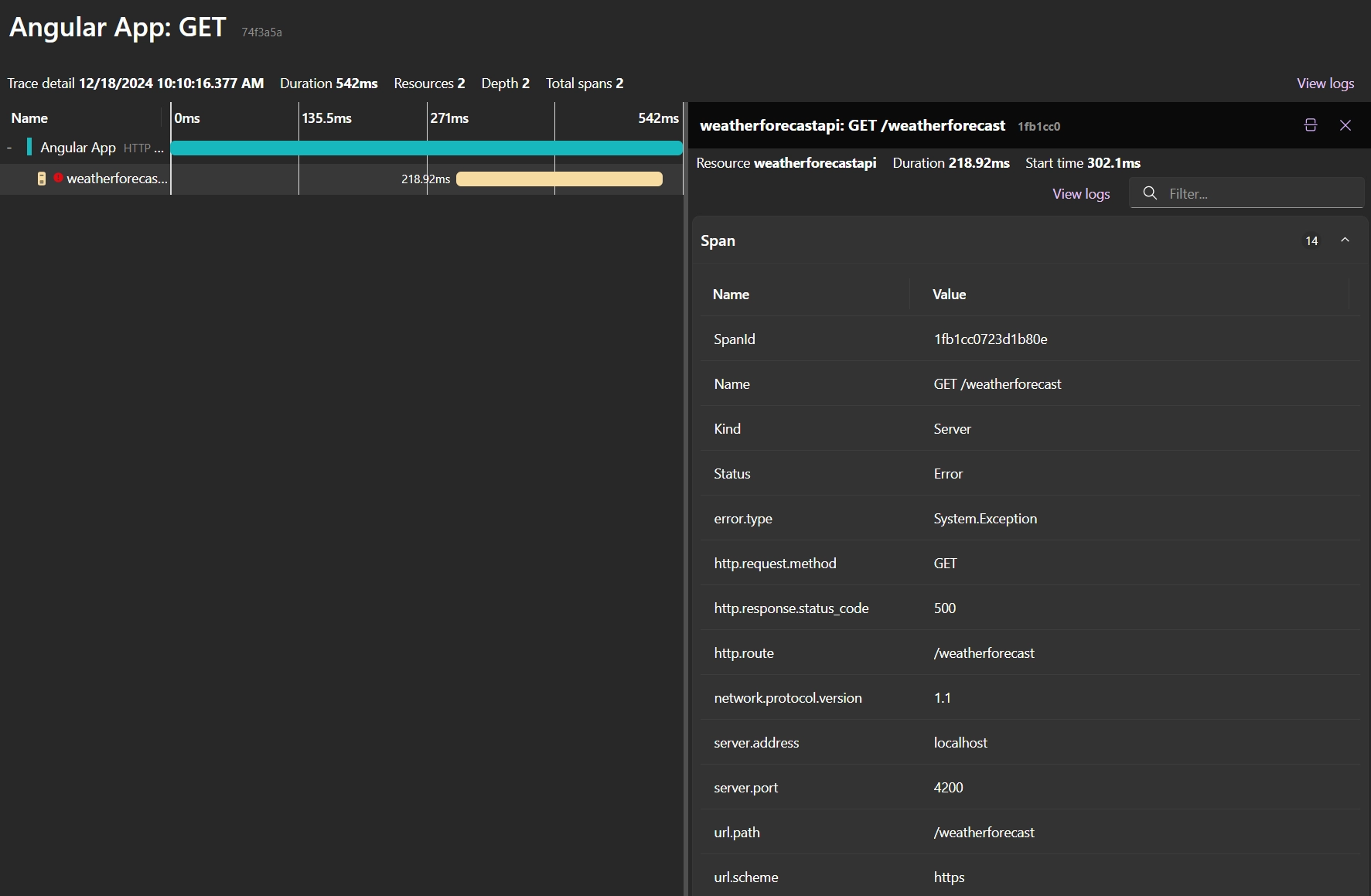Click the SpanId value 1fb1cc0723d1b80e
Screen dimensions: 1371x896
coord(990,339)
